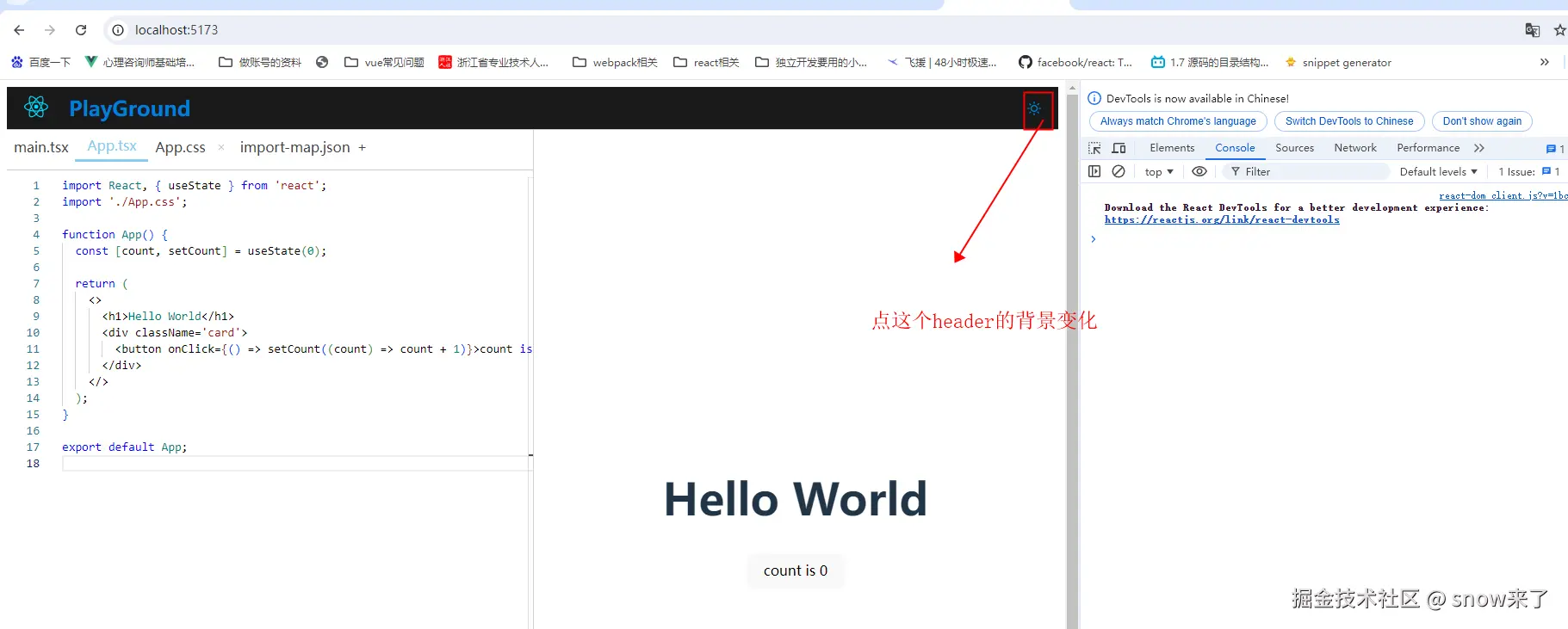Viewport: 1568px width, 629px height.
Task: Open the reactjs.org react-devtools link
Action: (1222, 219)
